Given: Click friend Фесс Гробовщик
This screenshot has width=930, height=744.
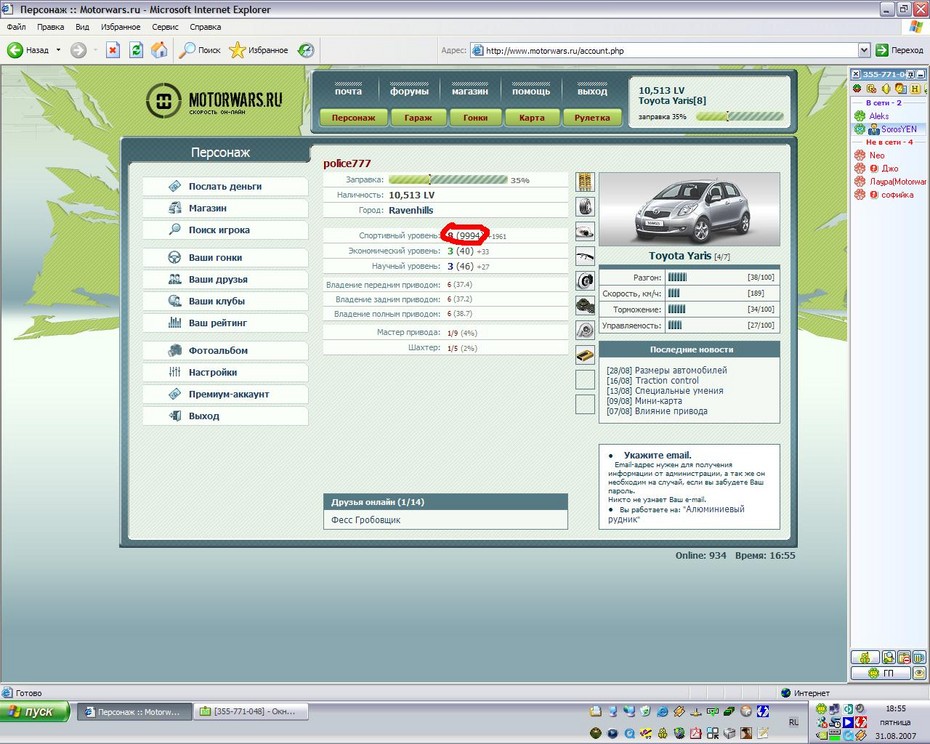Looking at the screenshot, I should pos(366,520).
